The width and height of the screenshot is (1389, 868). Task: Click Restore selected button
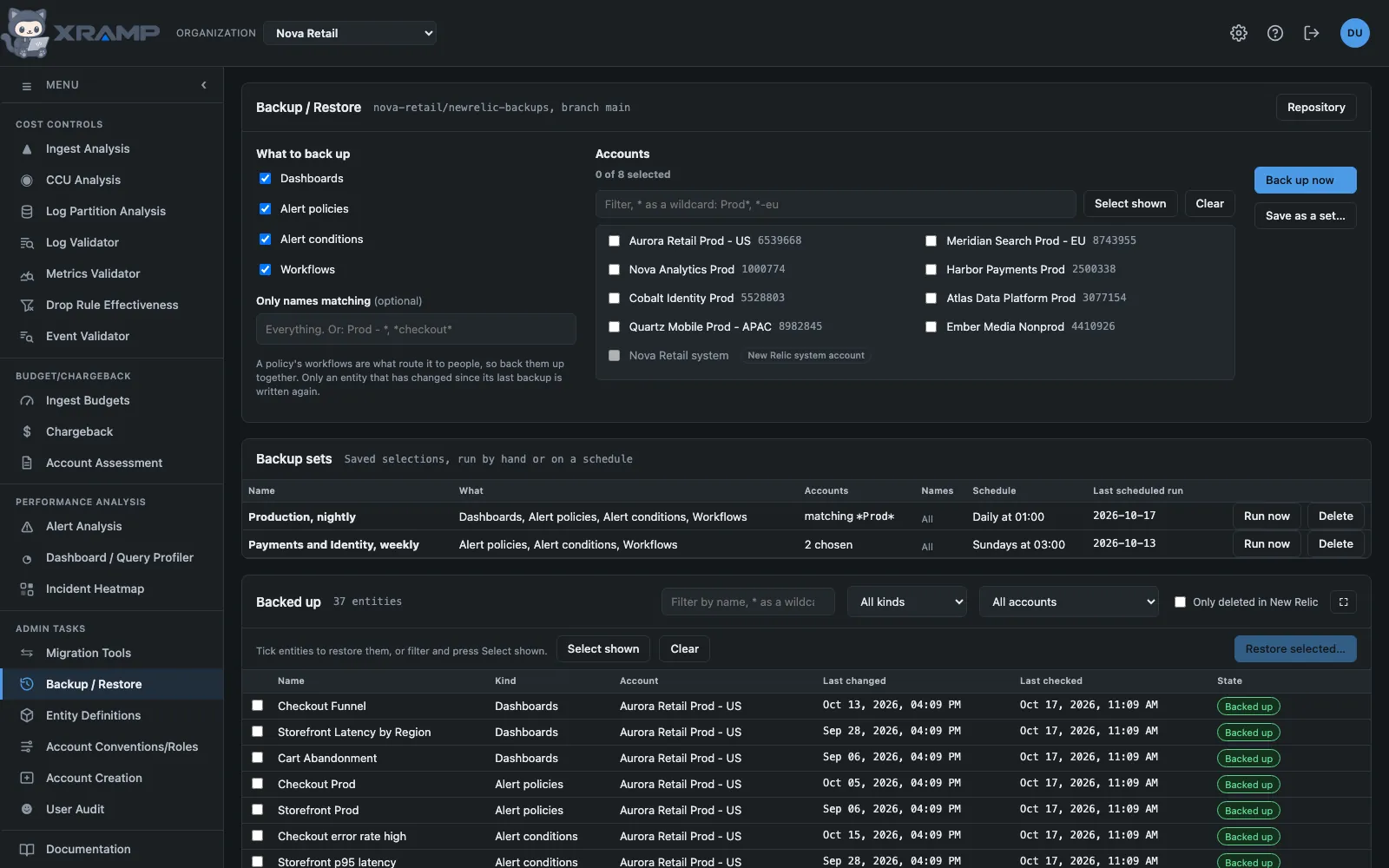pyautogui.click(x=1295, y=649)
